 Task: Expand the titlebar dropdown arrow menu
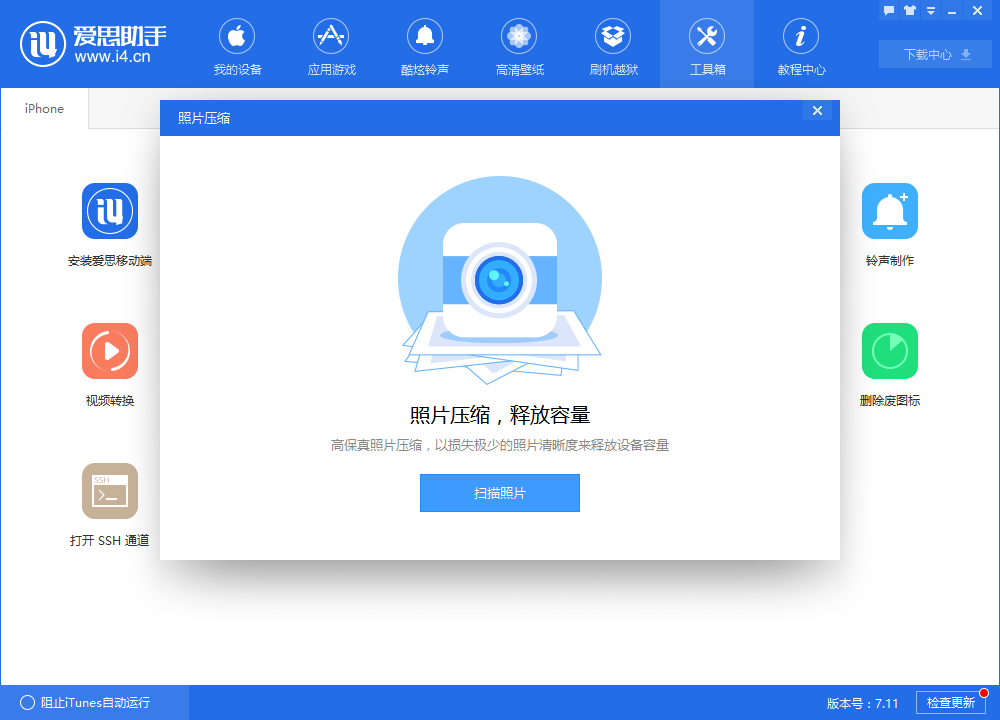click(931, 10)
